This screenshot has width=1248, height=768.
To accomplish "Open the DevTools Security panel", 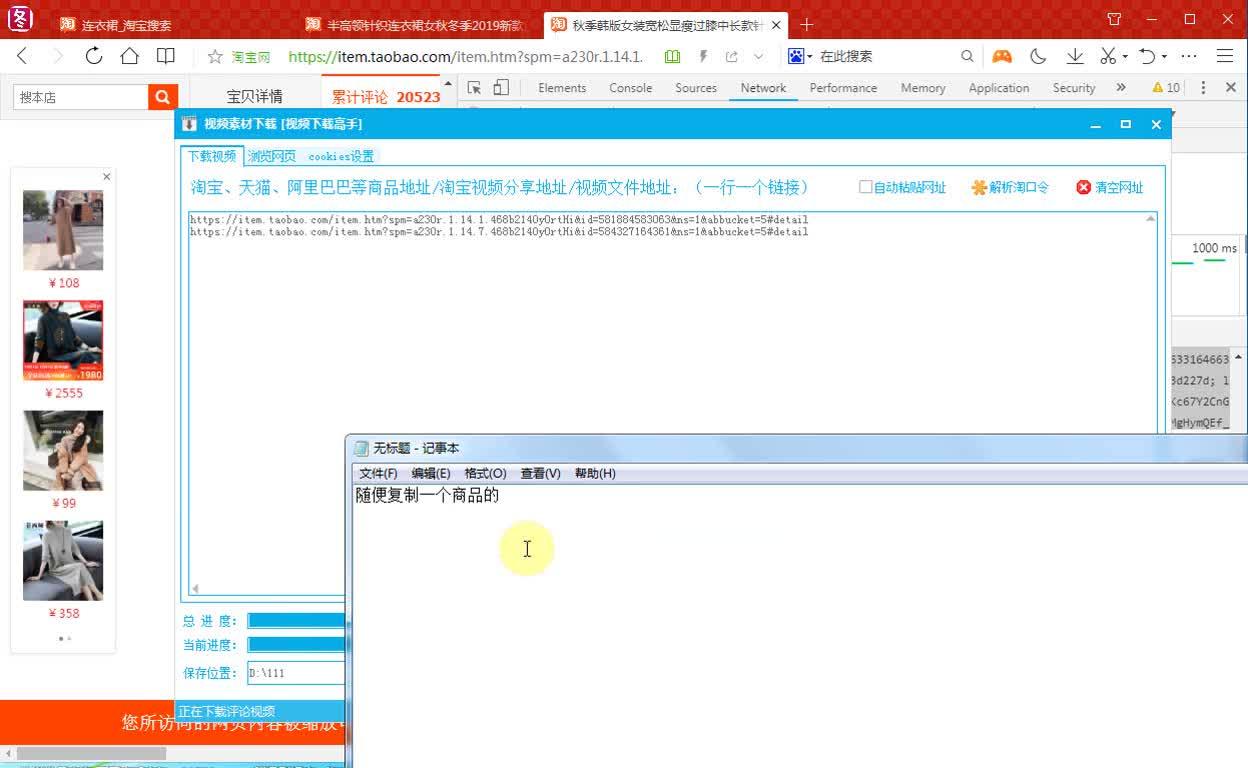I will click(1074, 88).
